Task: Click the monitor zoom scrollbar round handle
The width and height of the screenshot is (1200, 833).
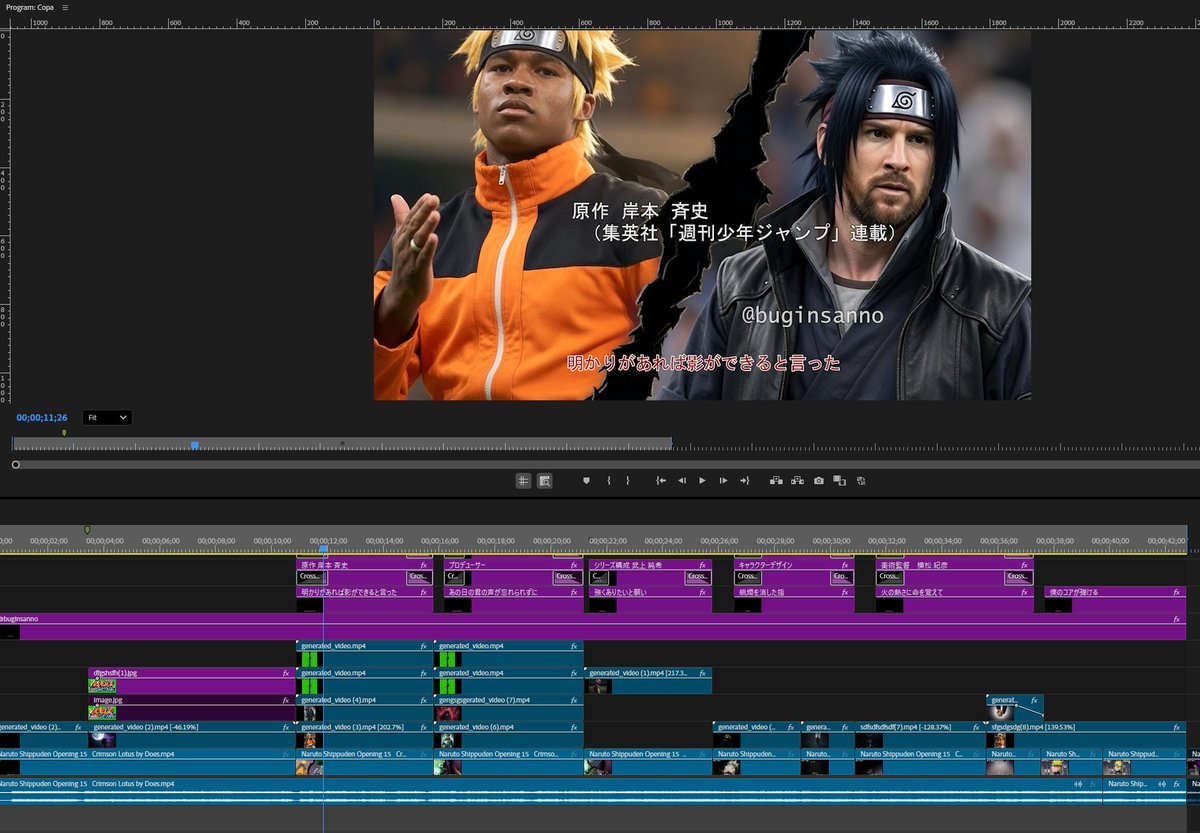Action: point(15,464)
